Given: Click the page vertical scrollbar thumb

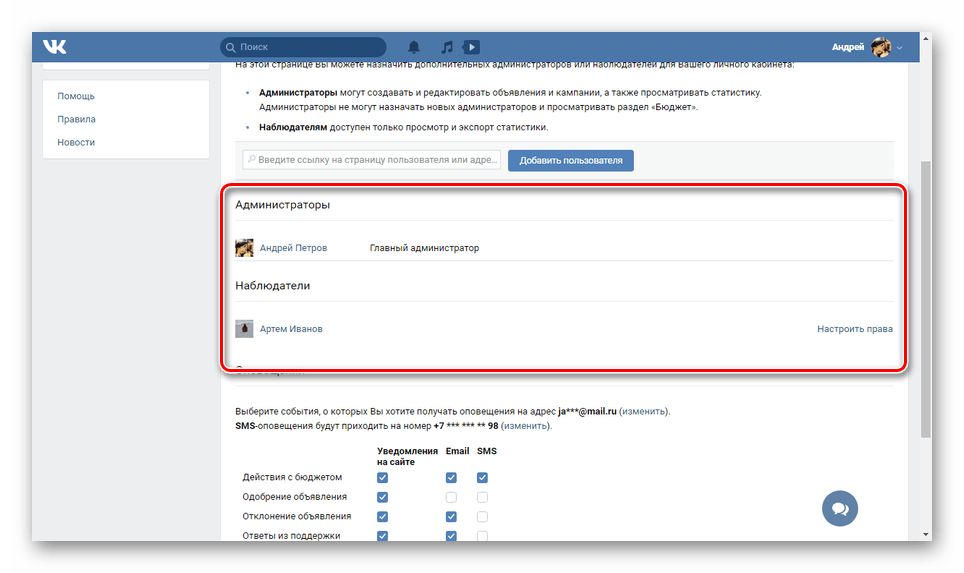Looking at the screenshot, I should click(x=926, y=299).
